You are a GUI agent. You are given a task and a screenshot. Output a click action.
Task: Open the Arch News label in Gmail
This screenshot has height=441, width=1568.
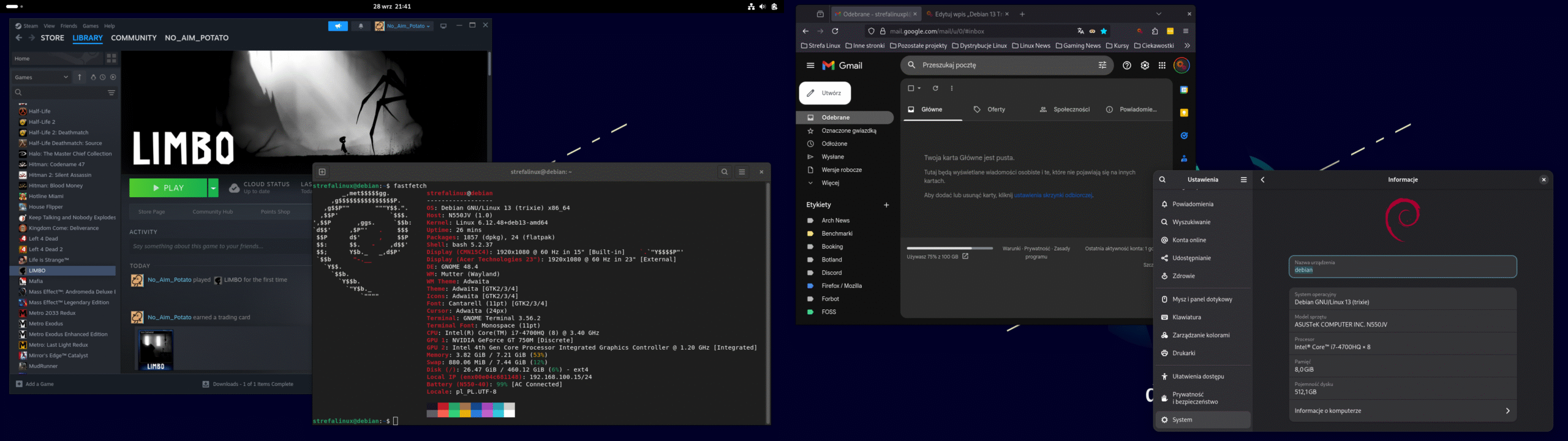coord(835,221)
